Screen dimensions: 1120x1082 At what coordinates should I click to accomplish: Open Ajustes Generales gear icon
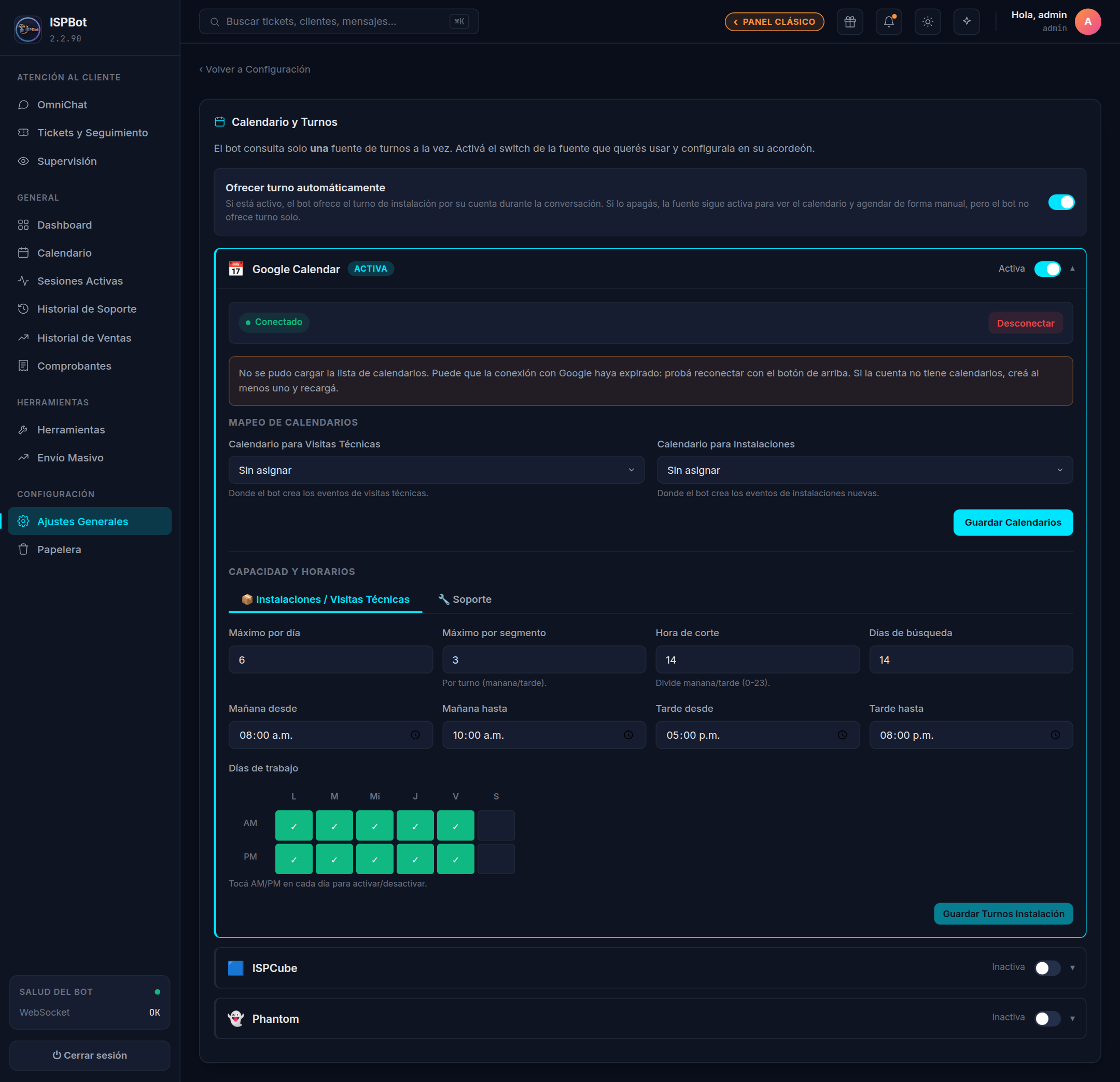[23, 521]
